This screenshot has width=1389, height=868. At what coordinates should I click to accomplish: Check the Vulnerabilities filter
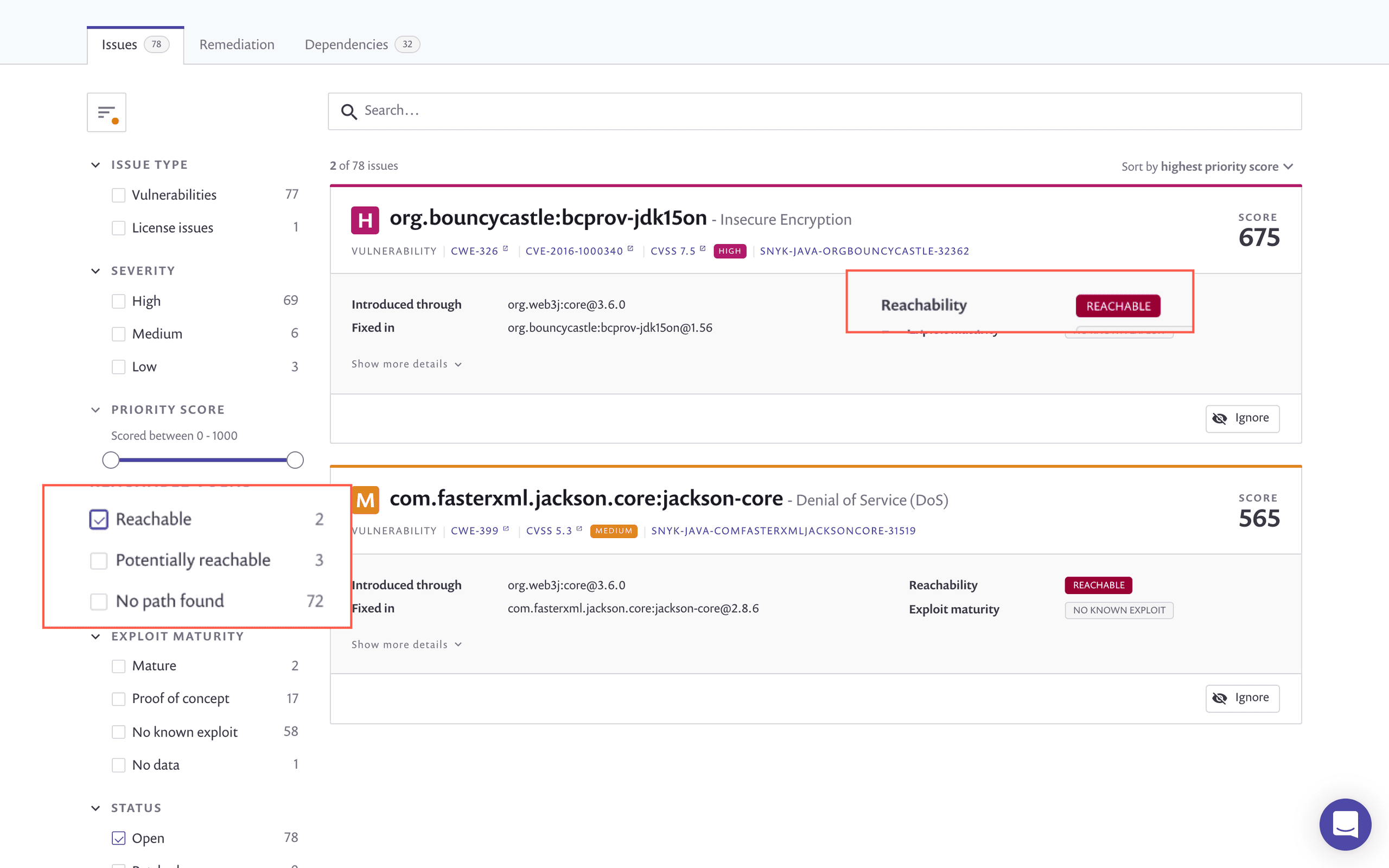click(118, 195)
